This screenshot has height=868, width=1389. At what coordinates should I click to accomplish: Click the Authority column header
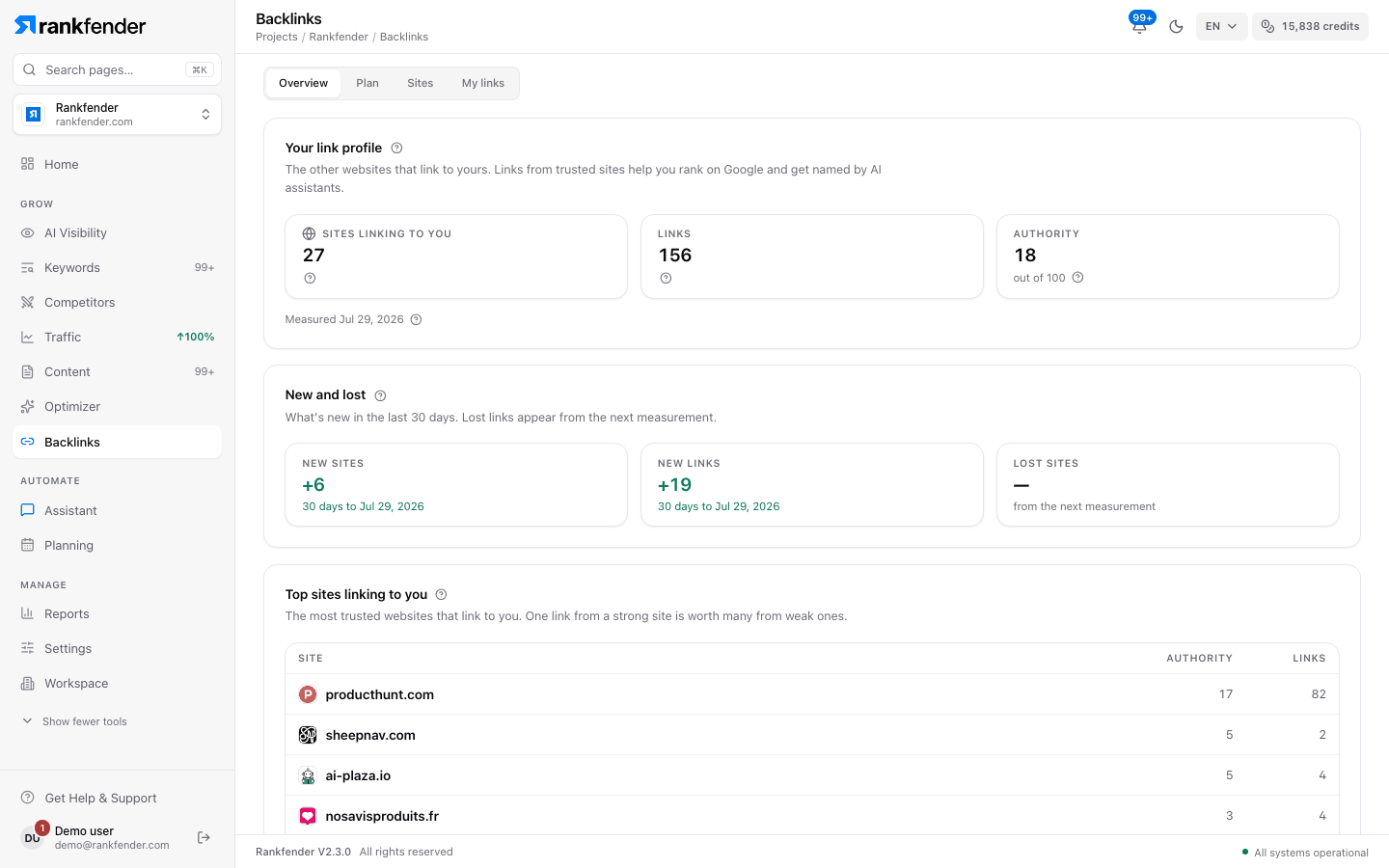click(1199, 659)
